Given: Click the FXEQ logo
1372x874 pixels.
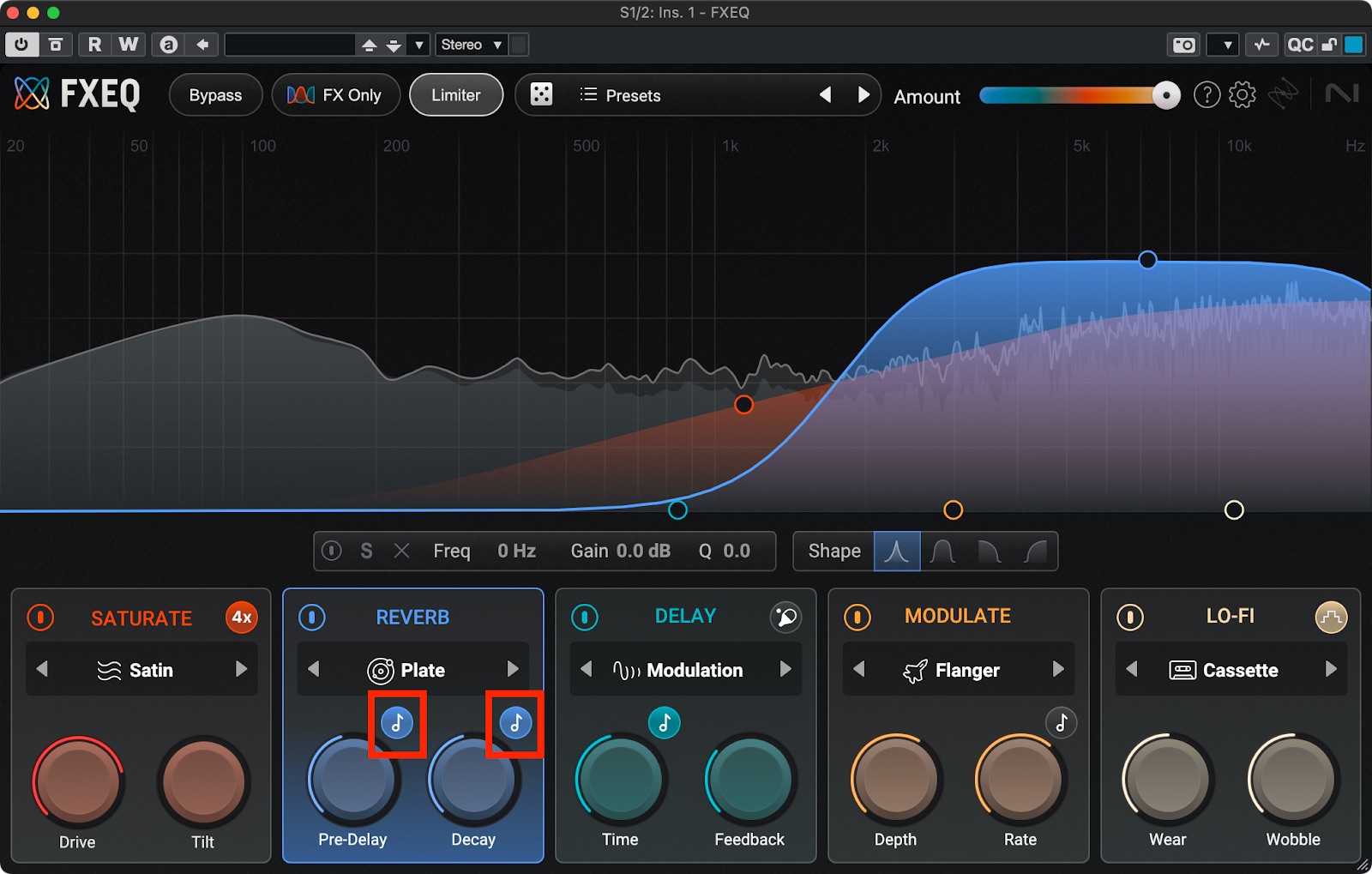Looking at the screenshot, I should coord(77,94).
